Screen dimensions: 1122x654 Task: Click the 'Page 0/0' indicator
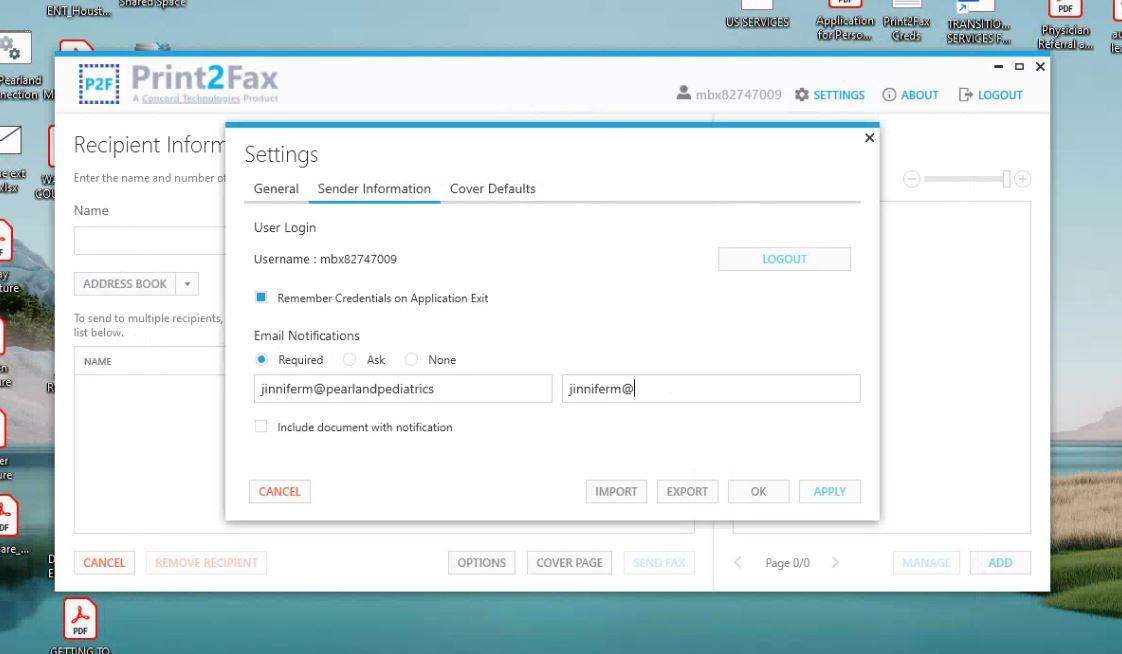coord(787,563)
